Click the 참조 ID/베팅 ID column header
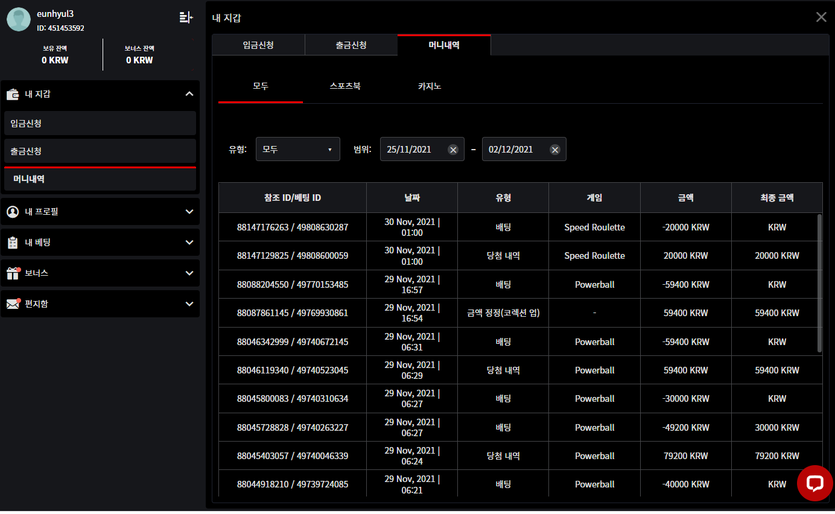 [x=292, y=198]
